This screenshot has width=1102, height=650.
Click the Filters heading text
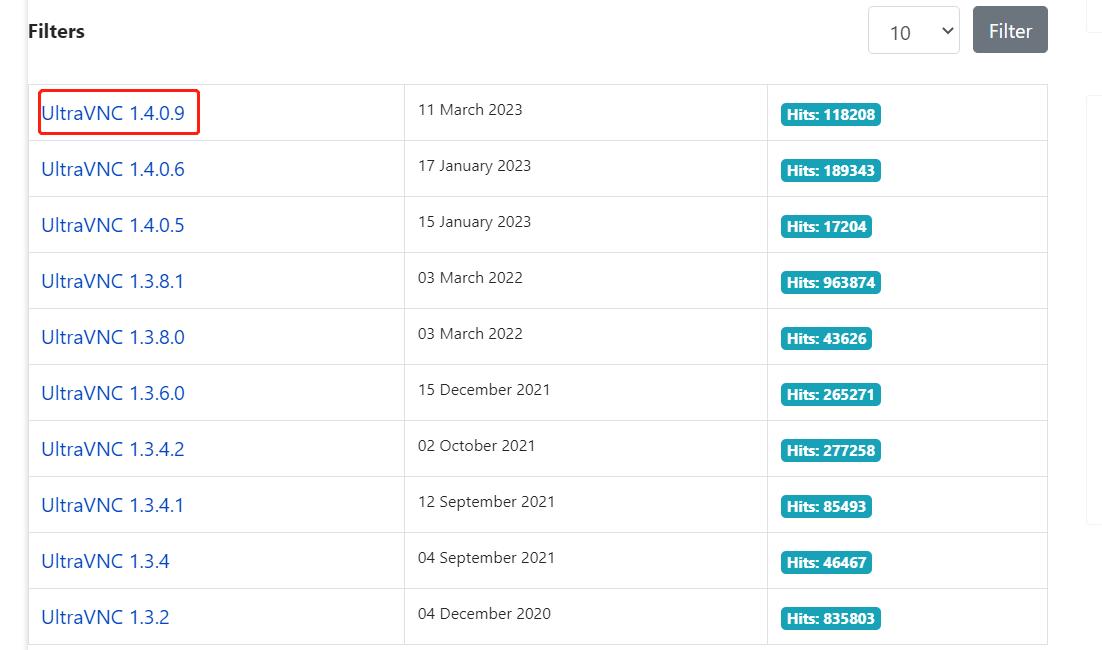pyautogui.click(x=56, y=32)
